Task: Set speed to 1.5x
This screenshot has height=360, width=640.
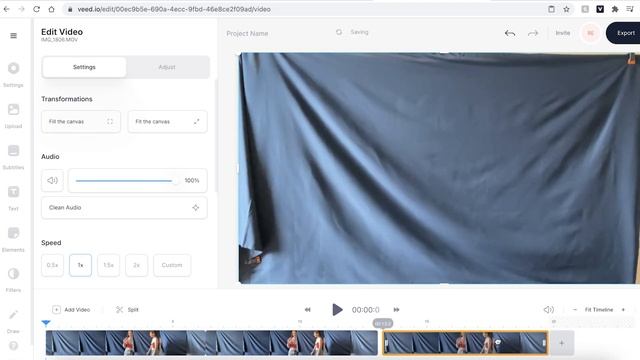Action: click(x=108, y=265)
